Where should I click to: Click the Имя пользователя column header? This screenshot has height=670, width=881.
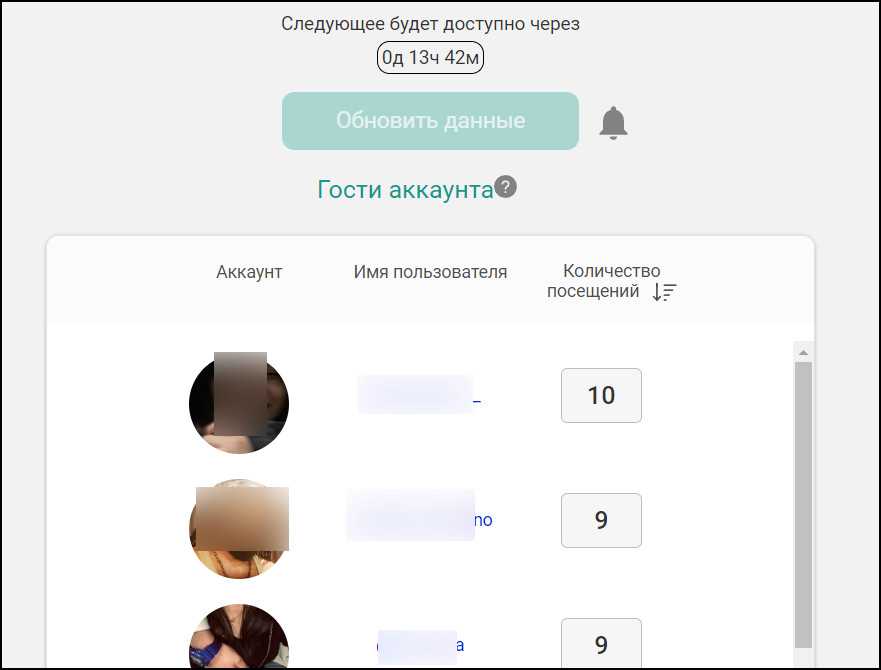430,272
